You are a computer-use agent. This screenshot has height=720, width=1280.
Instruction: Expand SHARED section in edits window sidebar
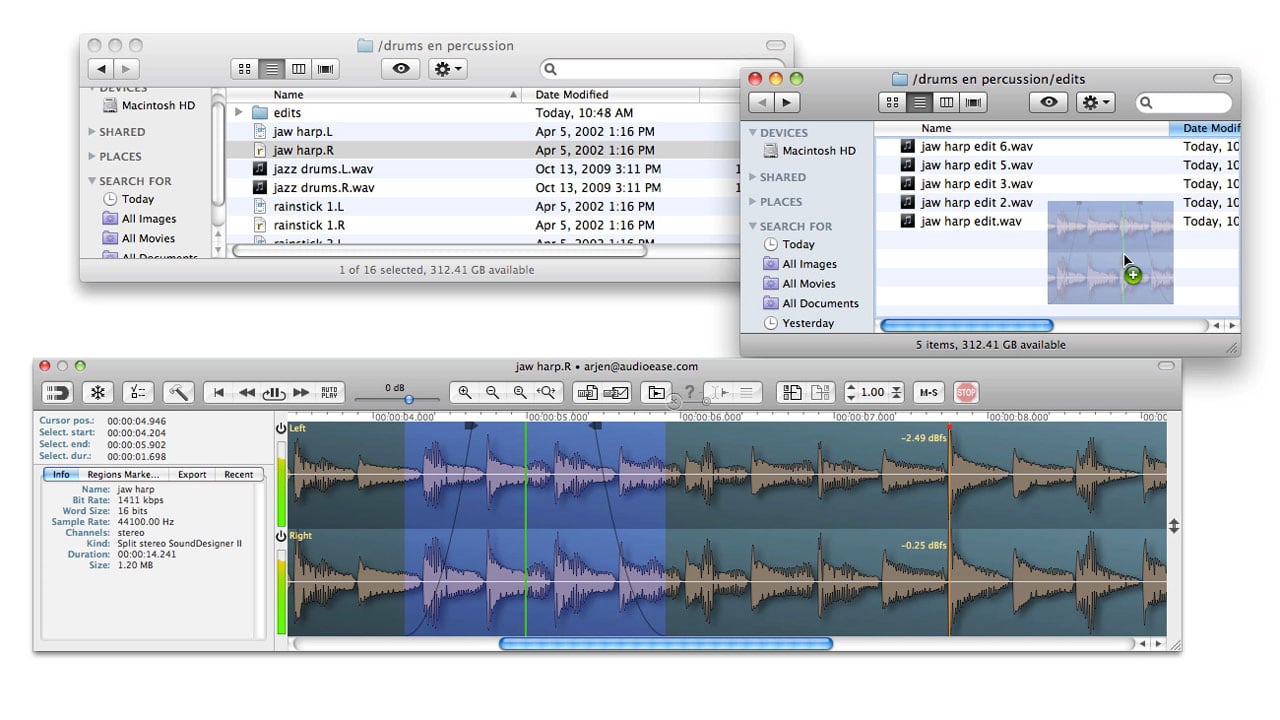(x=753, y=177)
